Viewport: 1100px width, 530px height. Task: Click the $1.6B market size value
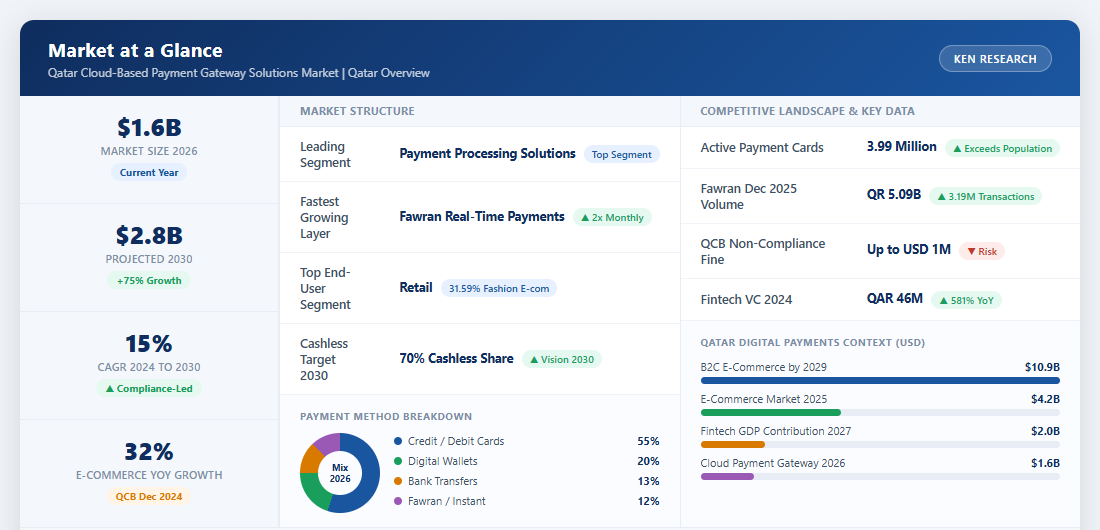149,128
